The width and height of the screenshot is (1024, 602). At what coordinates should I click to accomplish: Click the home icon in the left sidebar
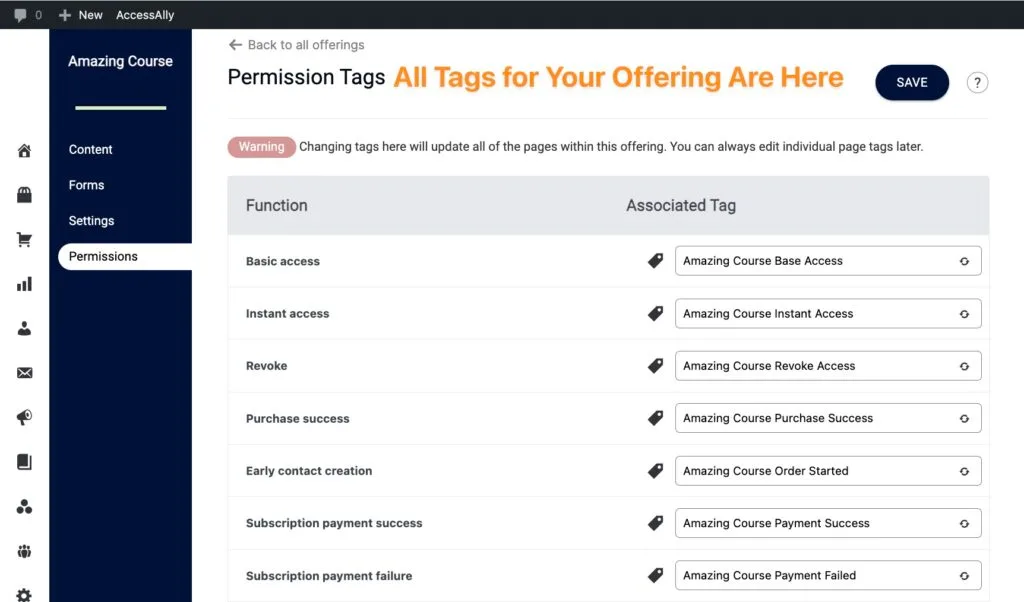tap(24, 150)
